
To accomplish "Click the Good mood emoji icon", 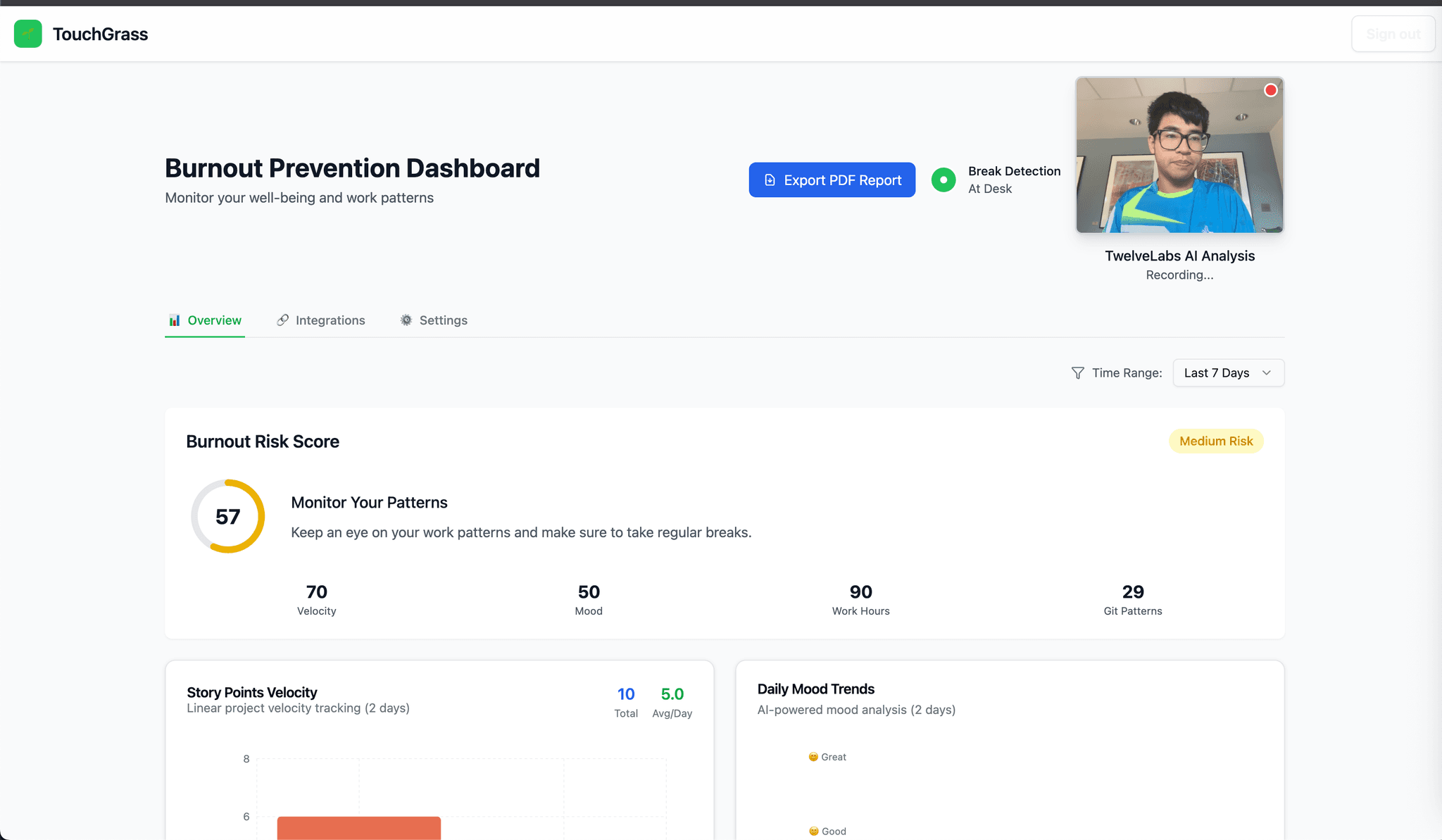I will [814, 832].
